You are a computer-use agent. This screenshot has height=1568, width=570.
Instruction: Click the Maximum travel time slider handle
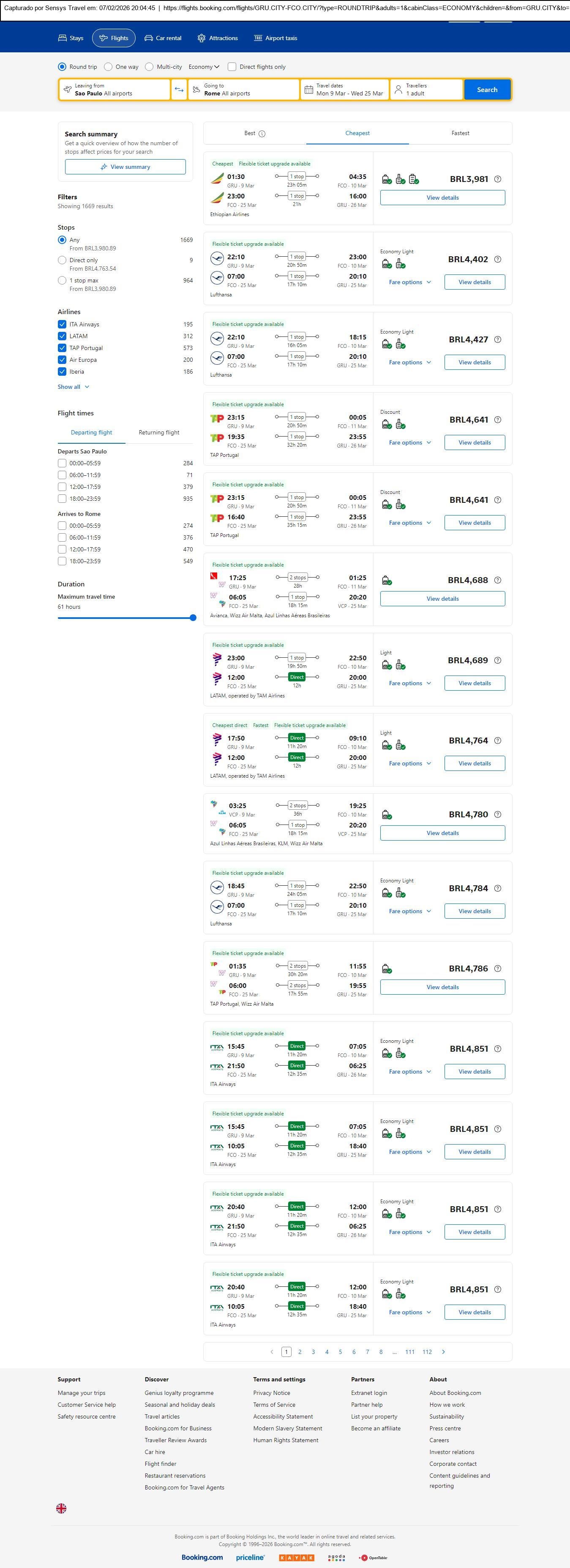tap(193, 617)
